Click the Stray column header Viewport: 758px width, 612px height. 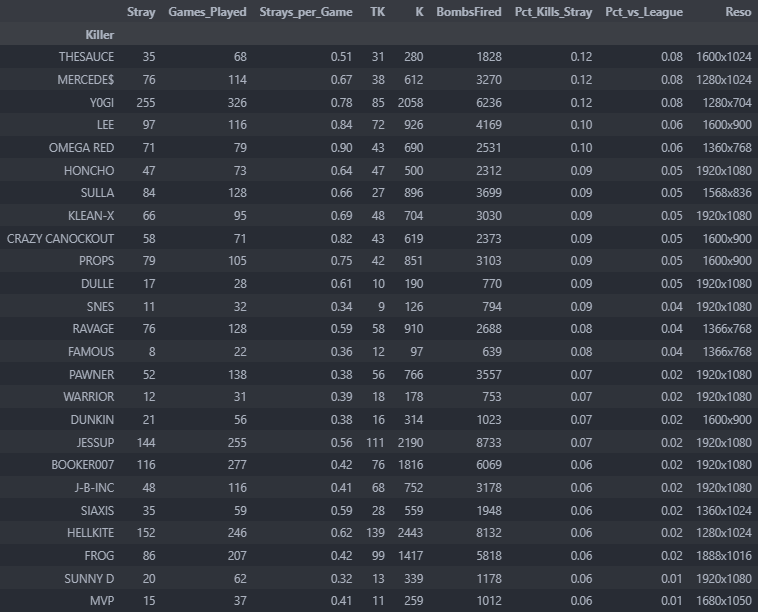coord(141,12)
